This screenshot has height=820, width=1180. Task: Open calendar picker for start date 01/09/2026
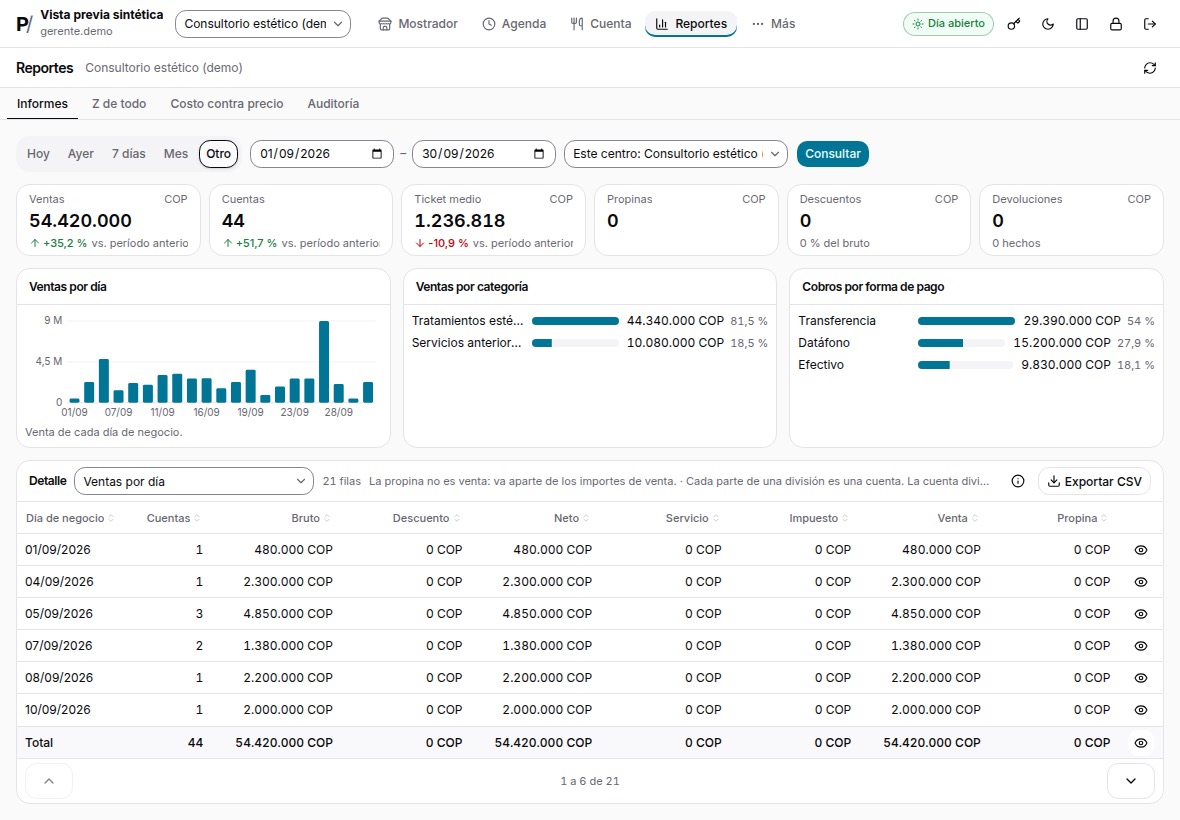pyautogui.click(x=377, y=153)
